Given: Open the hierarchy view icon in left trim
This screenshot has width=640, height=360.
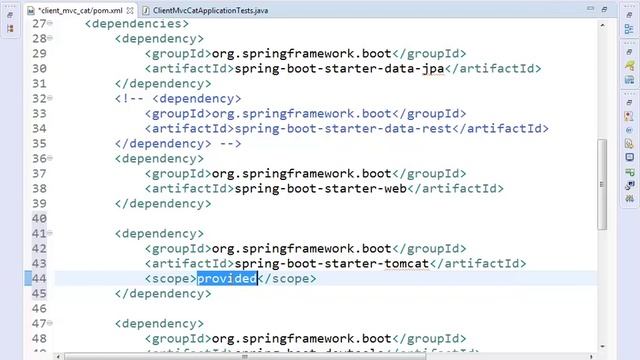Looking at the screenshot, I should [x=10, y=29].
